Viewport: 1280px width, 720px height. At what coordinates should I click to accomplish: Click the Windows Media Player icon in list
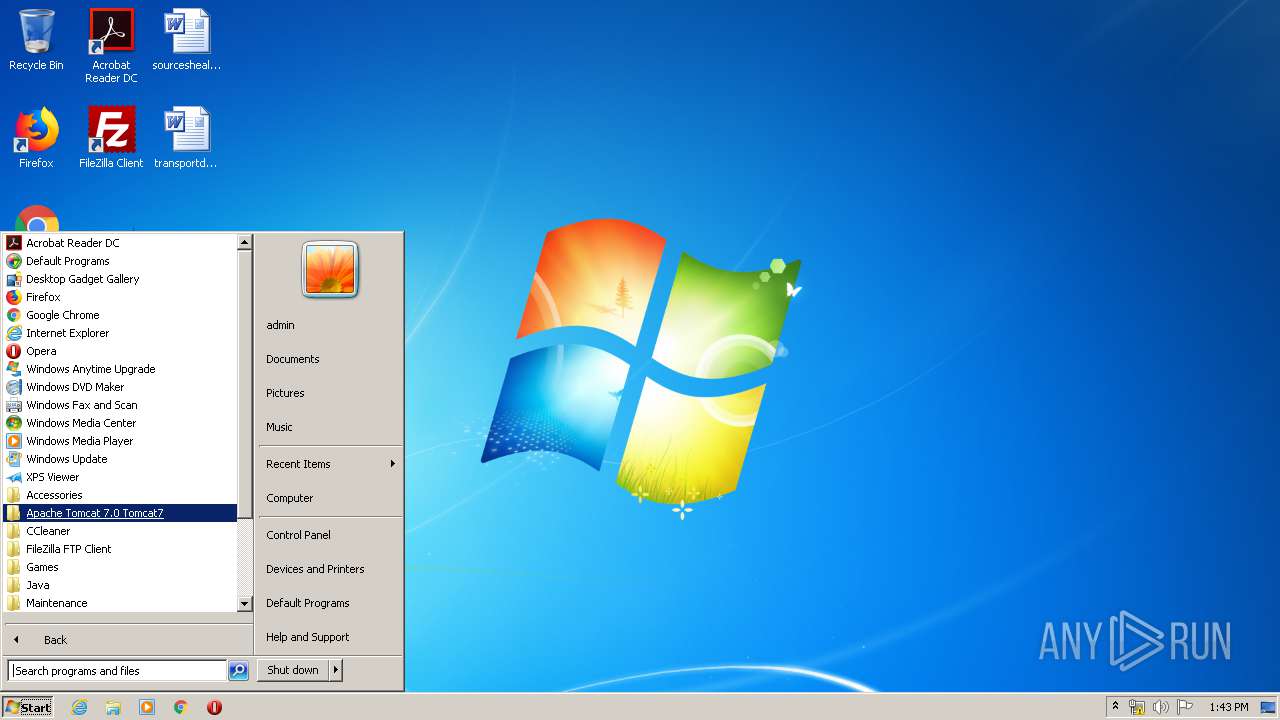14,441
